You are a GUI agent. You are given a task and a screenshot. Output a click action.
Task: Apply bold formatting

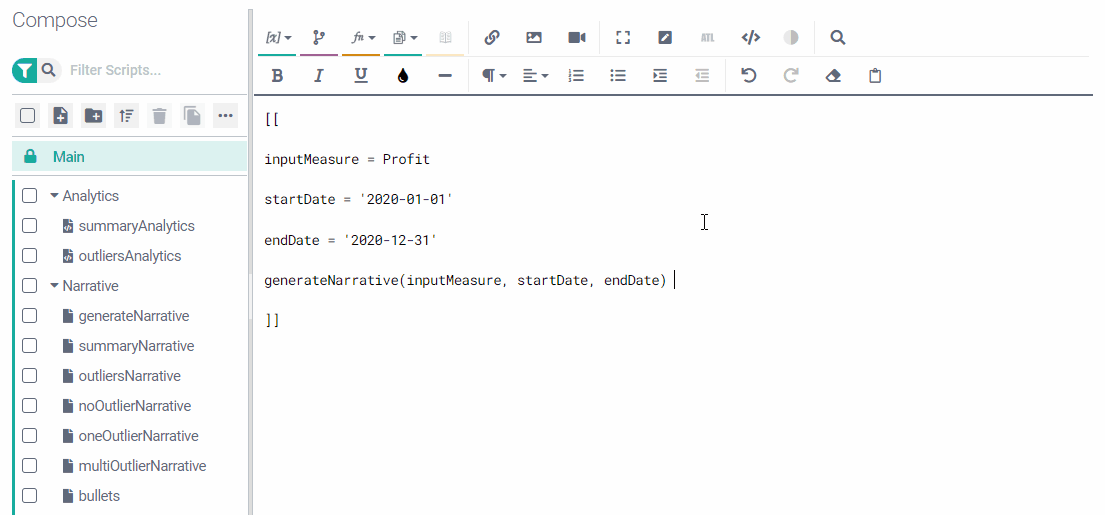coord(278,75)
